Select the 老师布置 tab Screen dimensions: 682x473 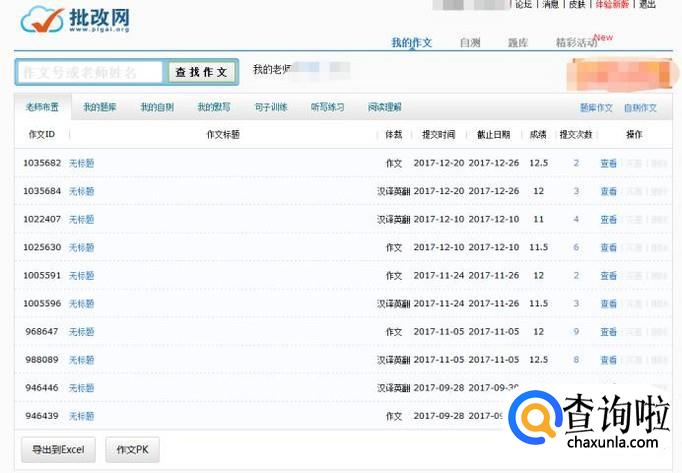point(42,107)
